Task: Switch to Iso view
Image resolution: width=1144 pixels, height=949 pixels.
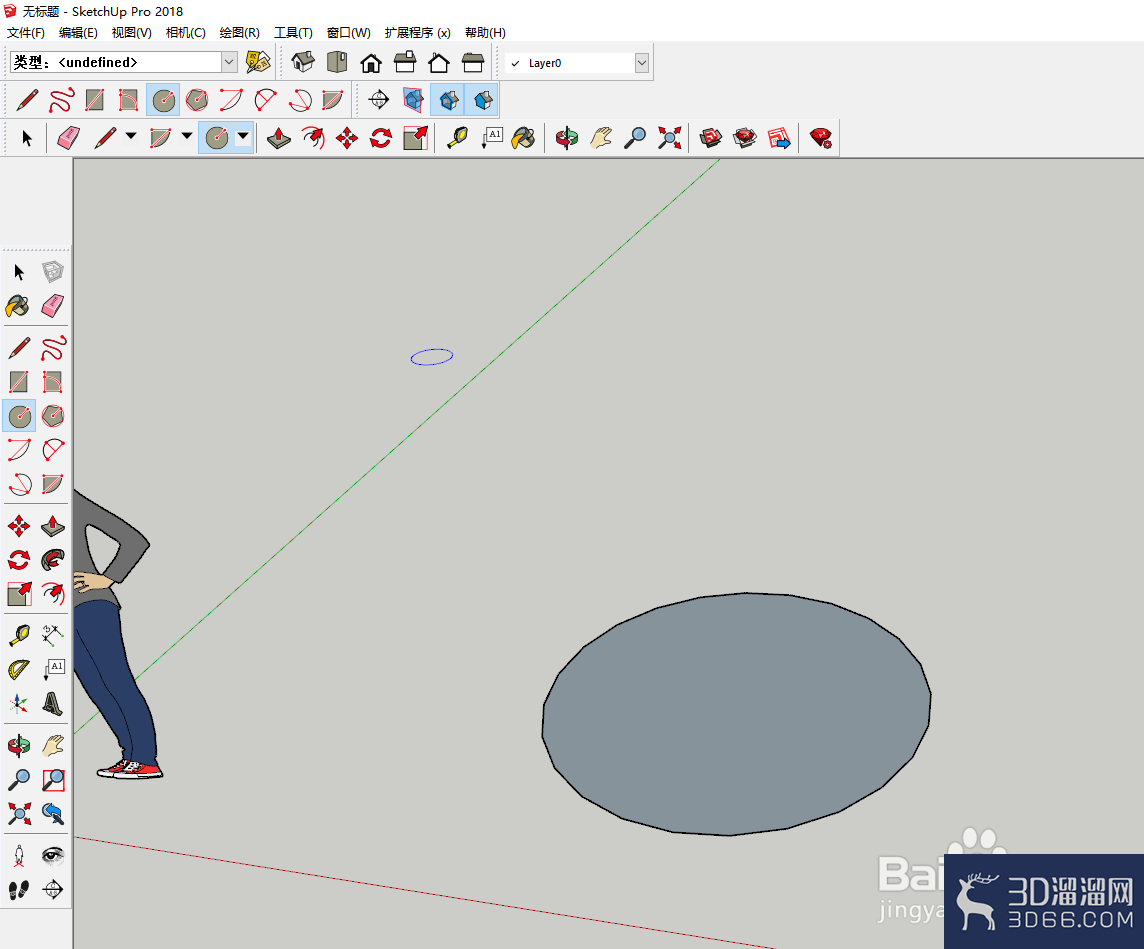Action: [x=303, y=62]
